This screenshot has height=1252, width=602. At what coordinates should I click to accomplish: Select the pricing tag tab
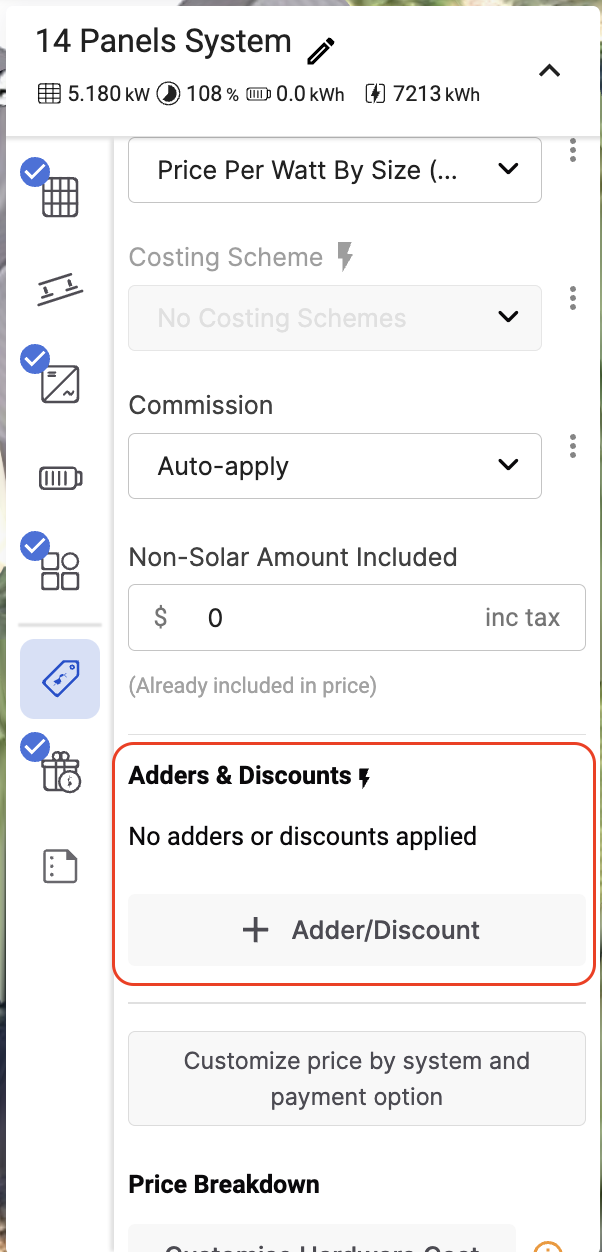60,679
